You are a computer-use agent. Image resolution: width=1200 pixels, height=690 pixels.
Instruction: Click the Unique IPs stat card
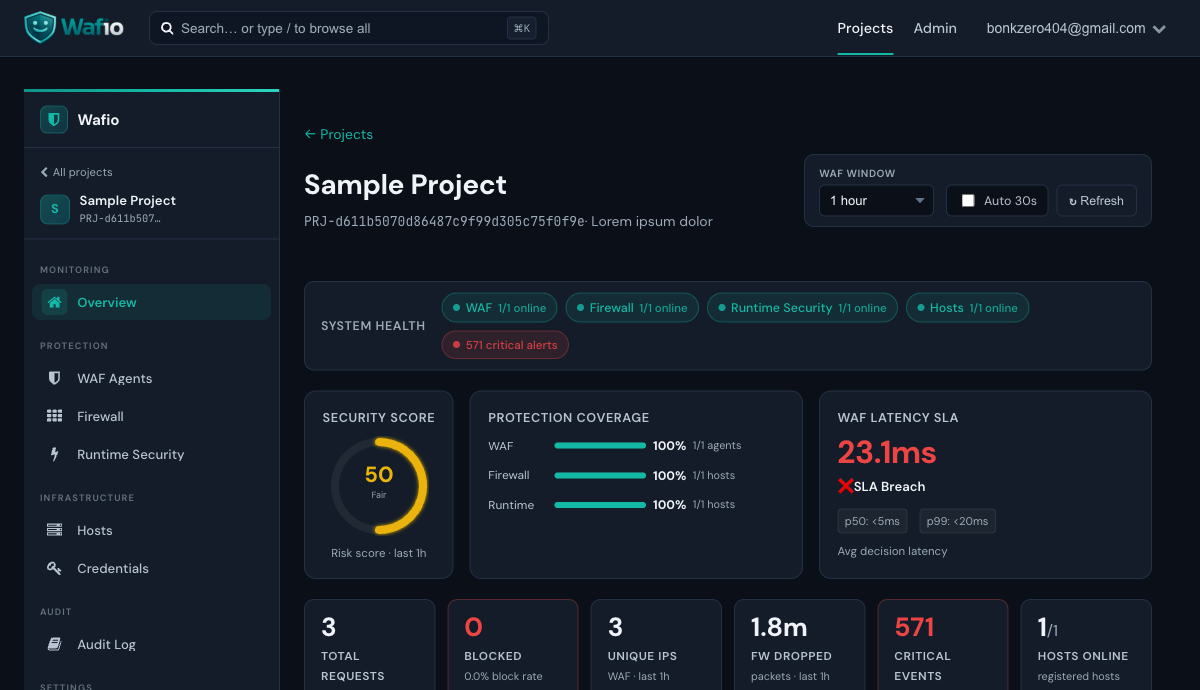click(x=656, y=645)
